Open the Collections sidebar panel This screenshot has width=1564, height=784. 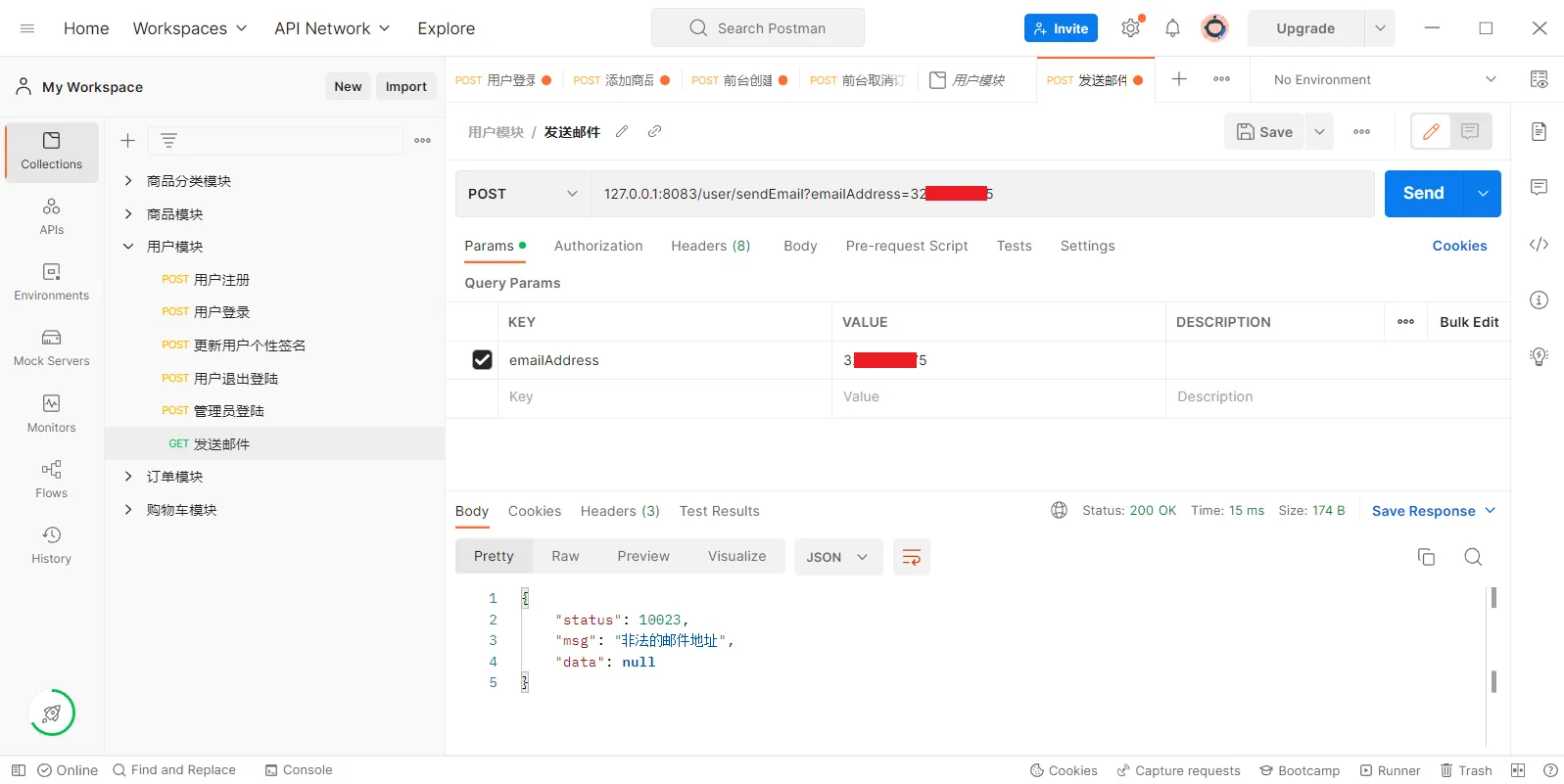point(52,152)
